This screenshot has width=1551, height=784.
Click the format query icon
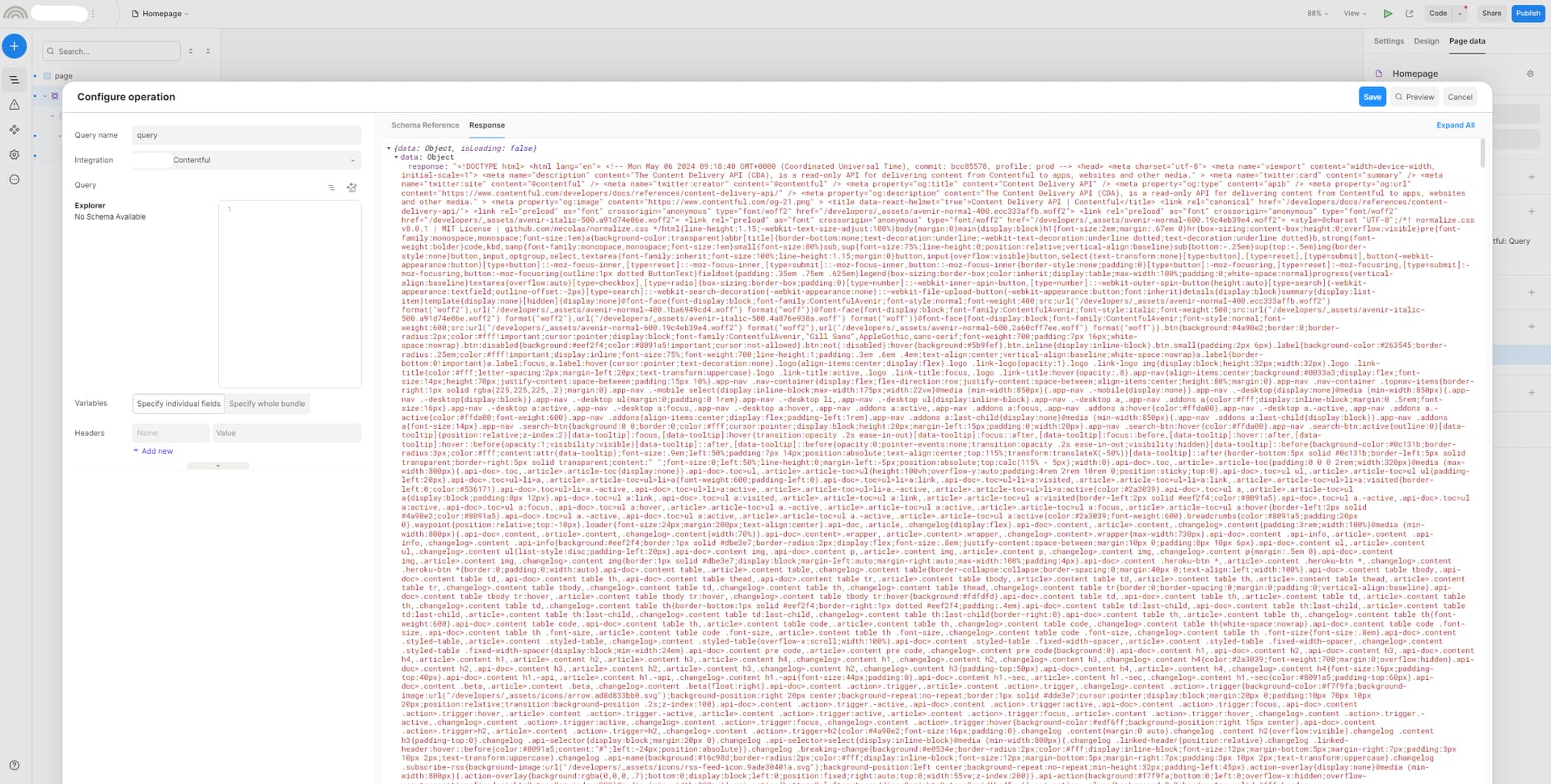coord(331,187)
